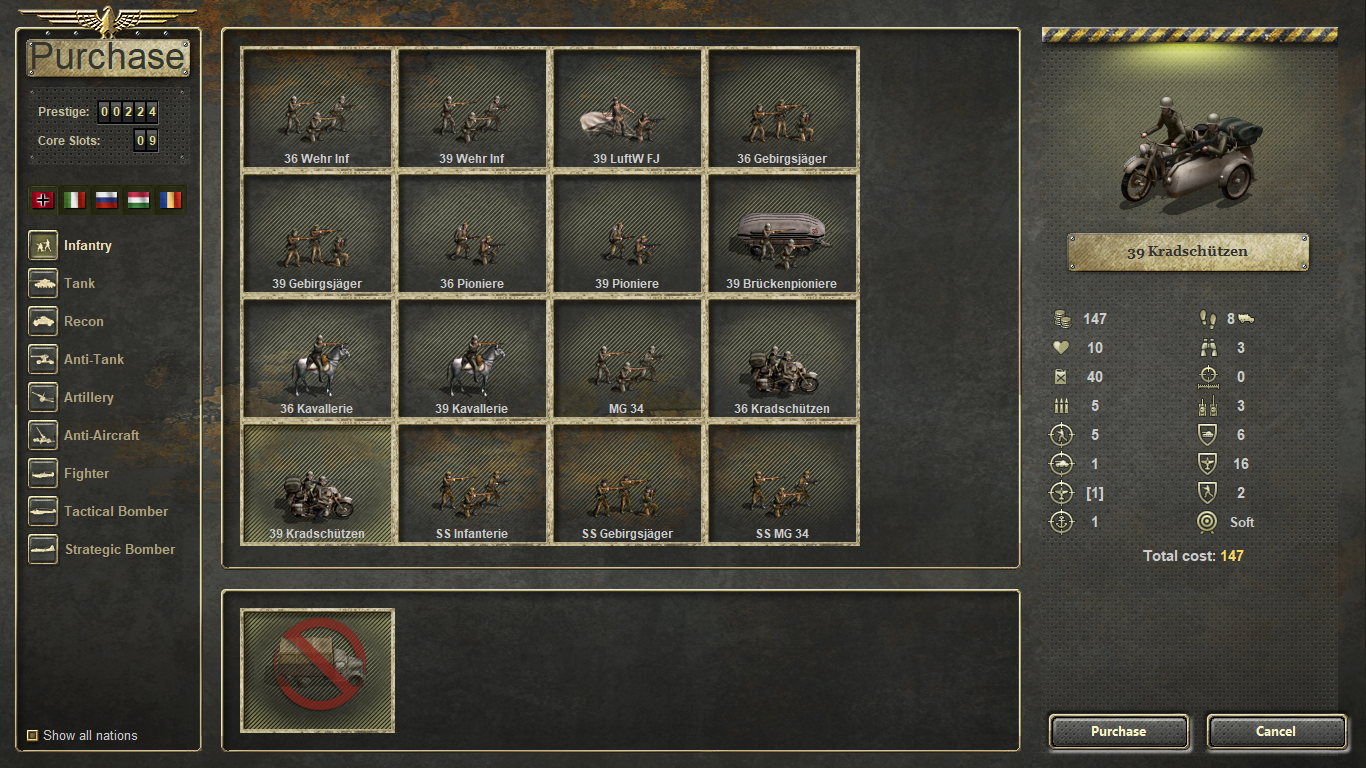Switch to the Italian flag

point(75,200)
